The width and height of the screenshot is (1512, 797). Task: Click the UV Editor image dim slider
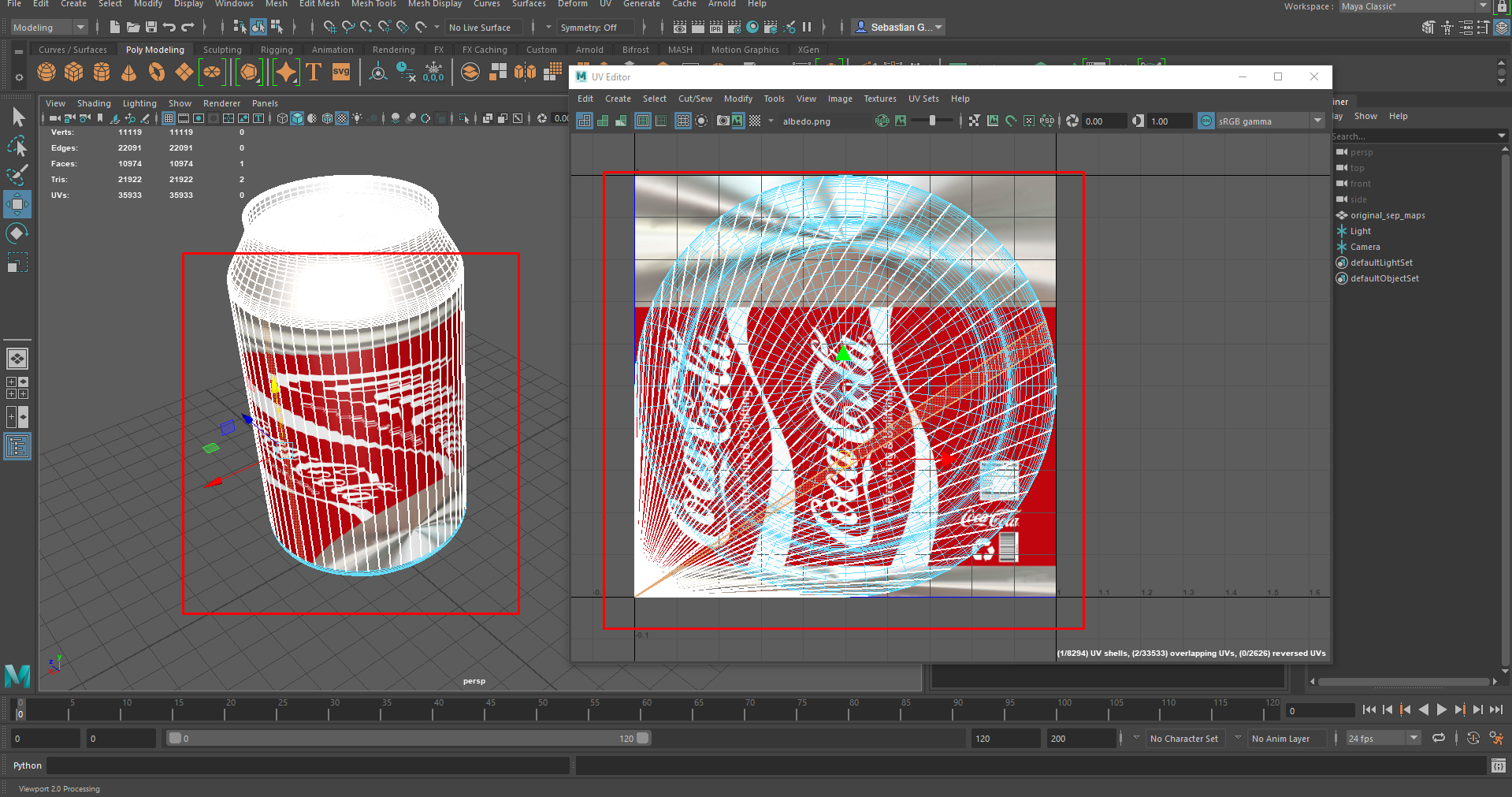click(932, 121)
